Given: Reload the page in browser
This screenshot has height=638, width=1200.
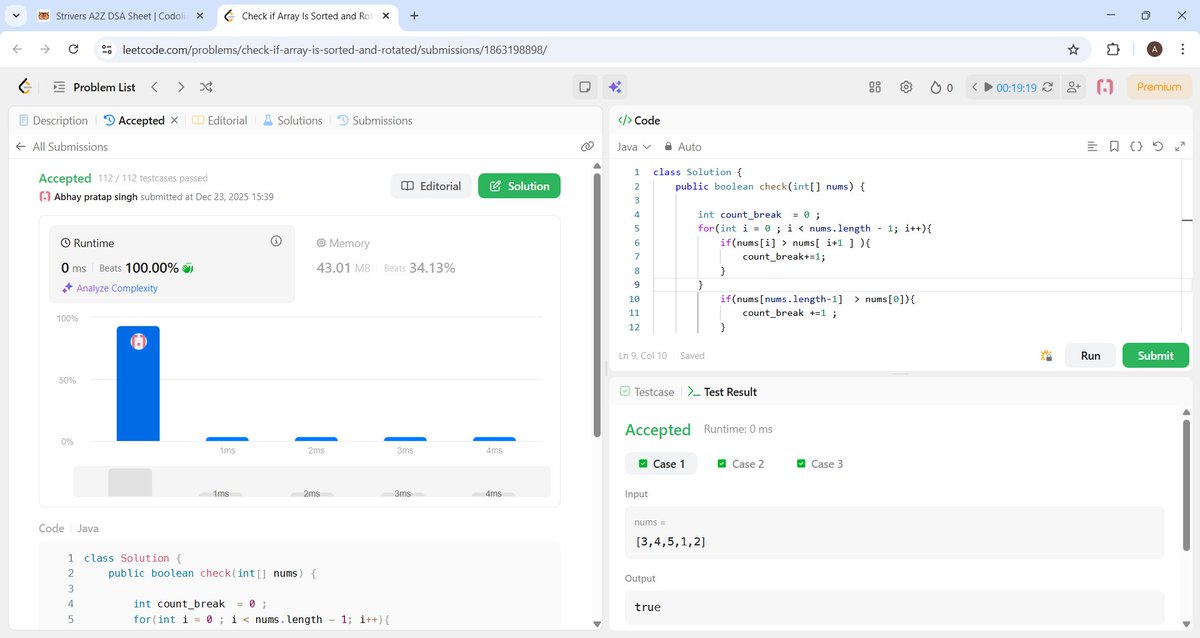Looking at the screenshot, I should [x=73, y=49].
